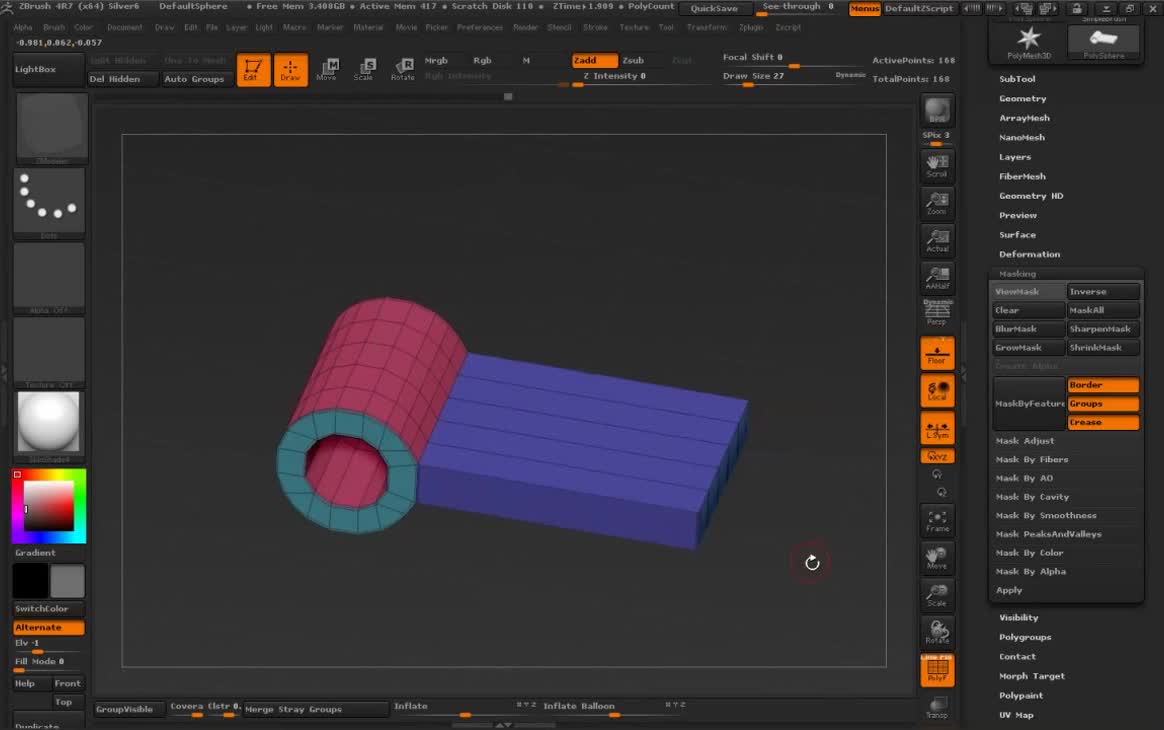This screenshot has height=730, width=1164.
Task: Expand Mask By Cavity options
Action: point(1032,497)
